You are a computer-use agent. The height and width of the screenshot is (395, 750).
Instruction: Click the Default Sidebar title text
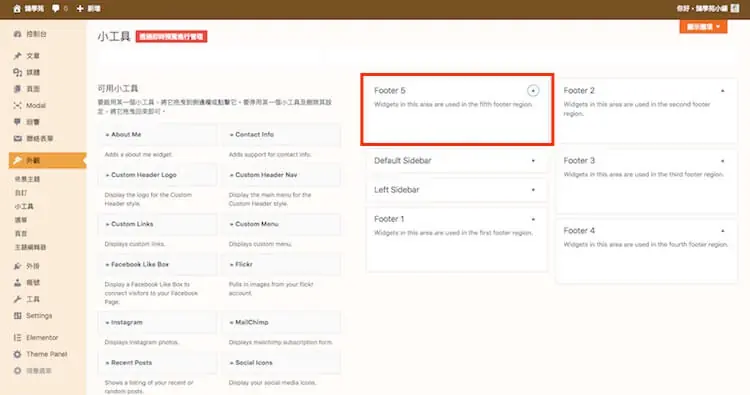(403, 161)
